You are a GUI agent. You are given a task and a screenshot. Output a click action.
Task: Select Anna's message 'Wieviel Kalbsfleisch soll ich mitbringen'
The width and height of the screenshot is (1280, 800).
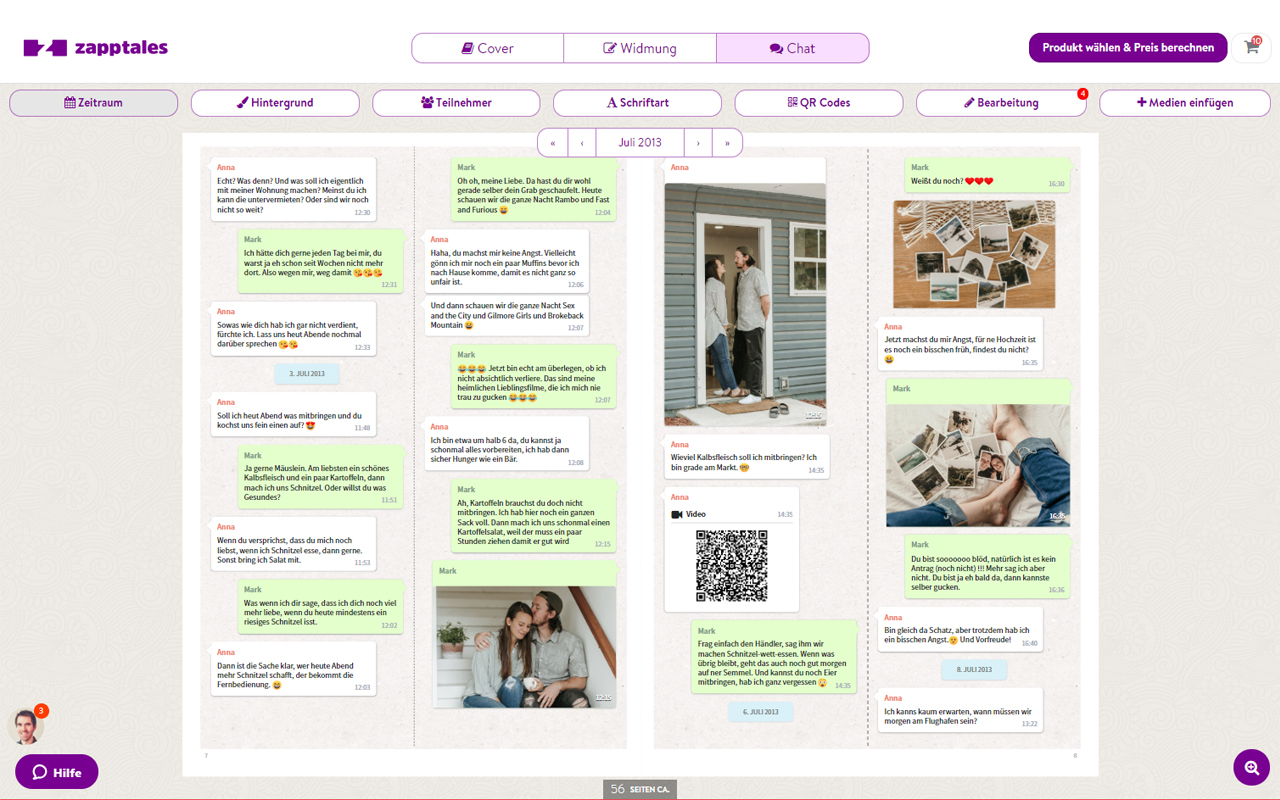click(x=747, y=456)
